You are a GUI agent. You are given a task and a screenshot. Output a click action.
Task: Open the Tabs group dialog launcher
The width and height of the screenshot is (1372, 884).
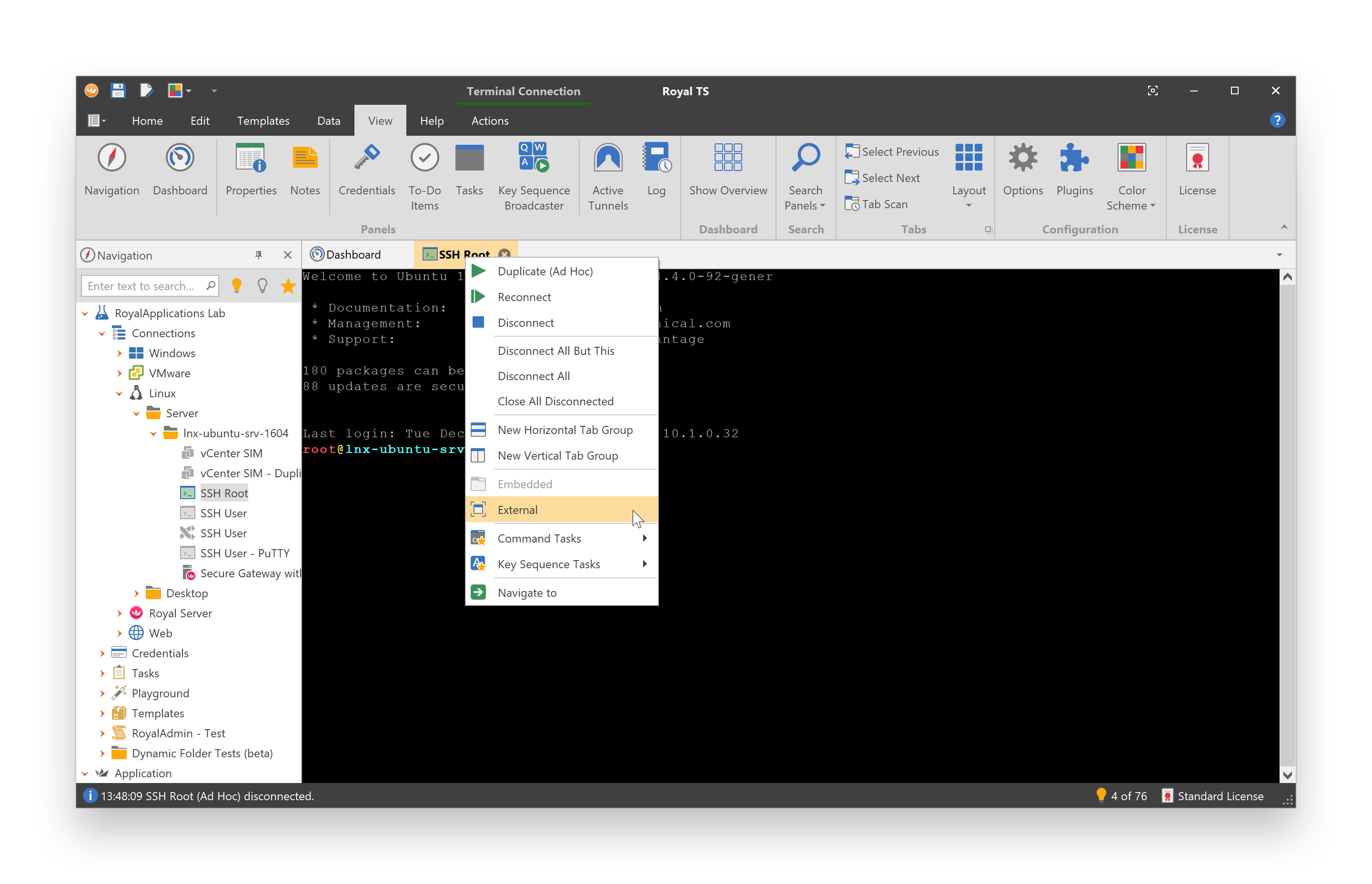(988, 230)
